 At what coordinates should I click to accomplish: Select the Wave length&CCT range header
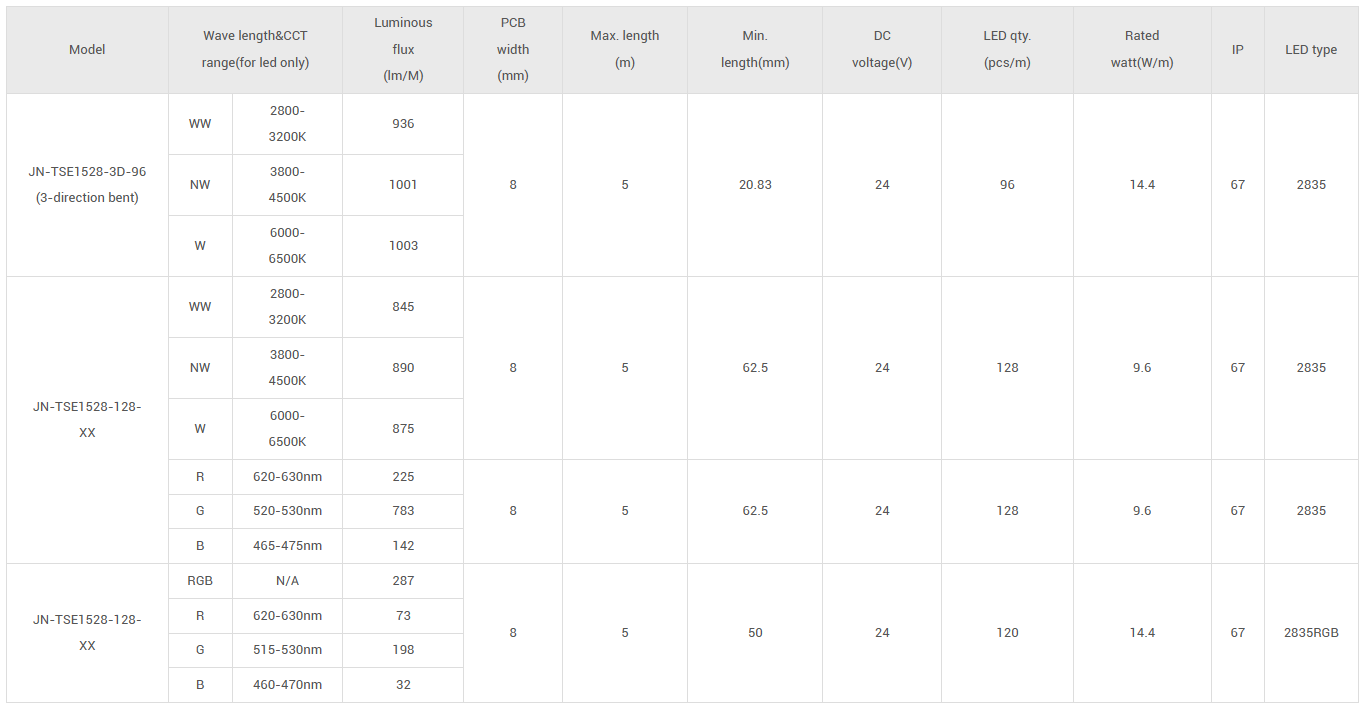pyautogui.click(x=255, y=49)
